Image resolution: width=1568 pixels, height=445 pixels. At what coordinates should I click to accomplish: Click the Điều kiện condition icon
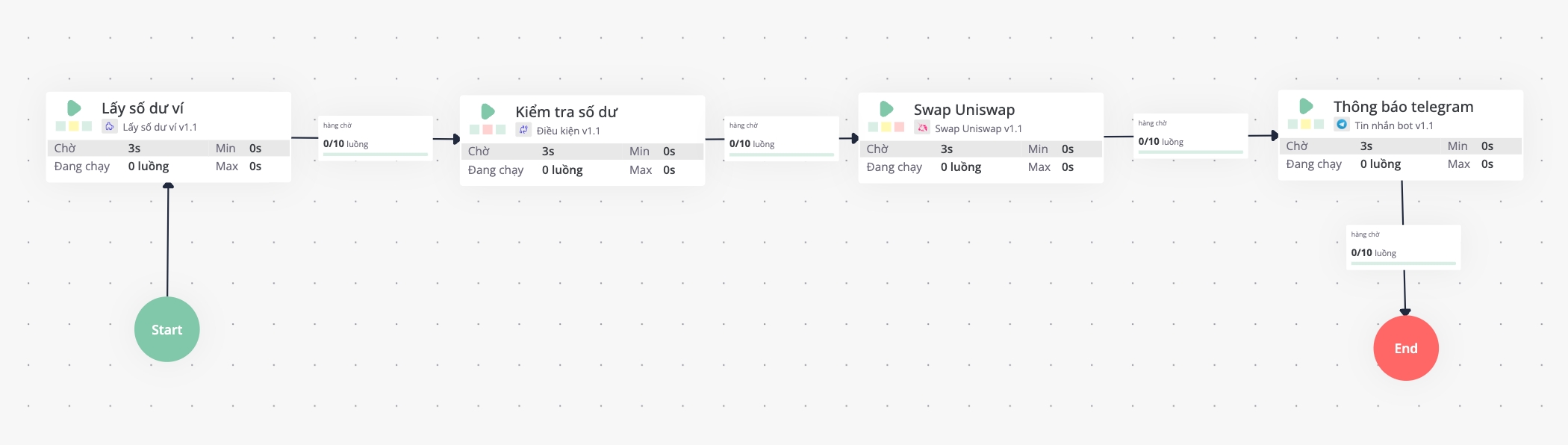point(523,130)
